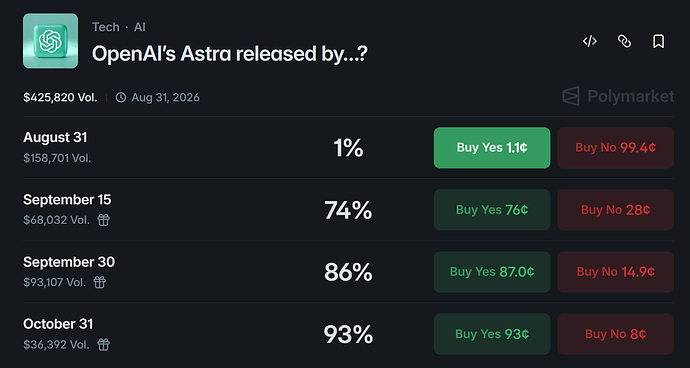
Task: Click the gift icon beside October 31 volume
Action: [x=103, y=344]
